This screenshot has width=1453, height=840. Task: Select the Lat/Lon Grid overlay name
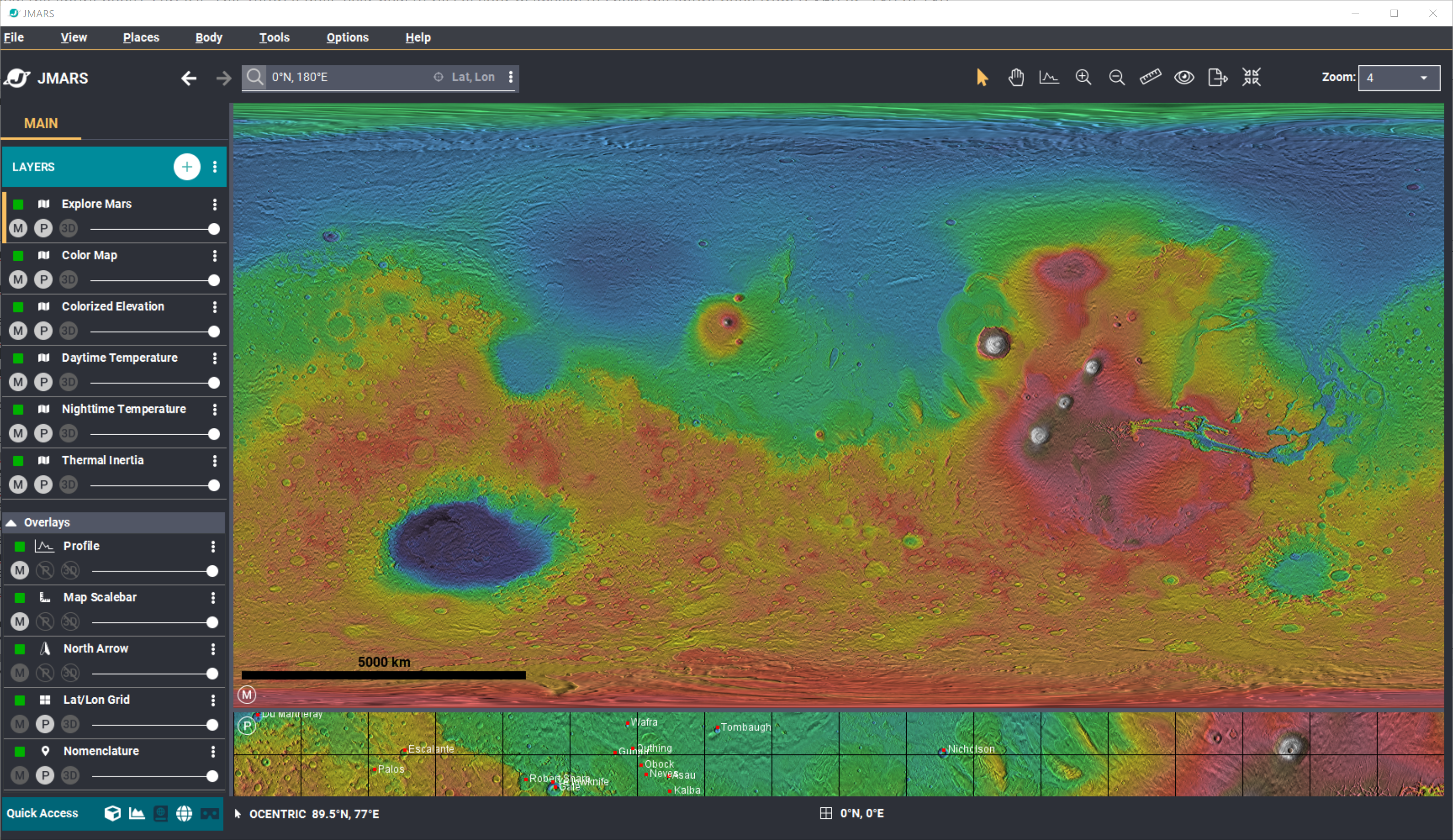pos(97,699)
